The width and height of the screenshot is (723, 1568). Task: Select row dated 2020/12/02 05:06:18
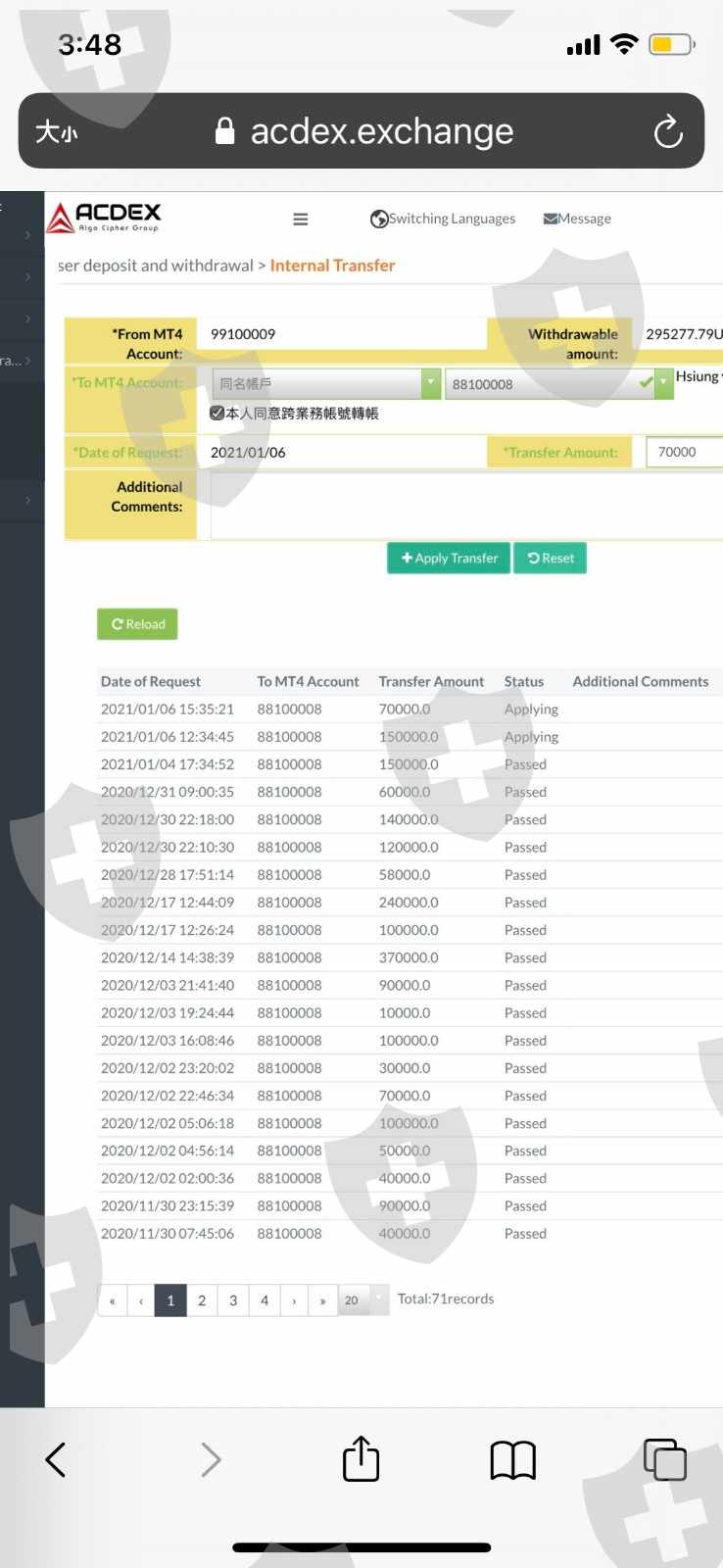coord(410,1123)
